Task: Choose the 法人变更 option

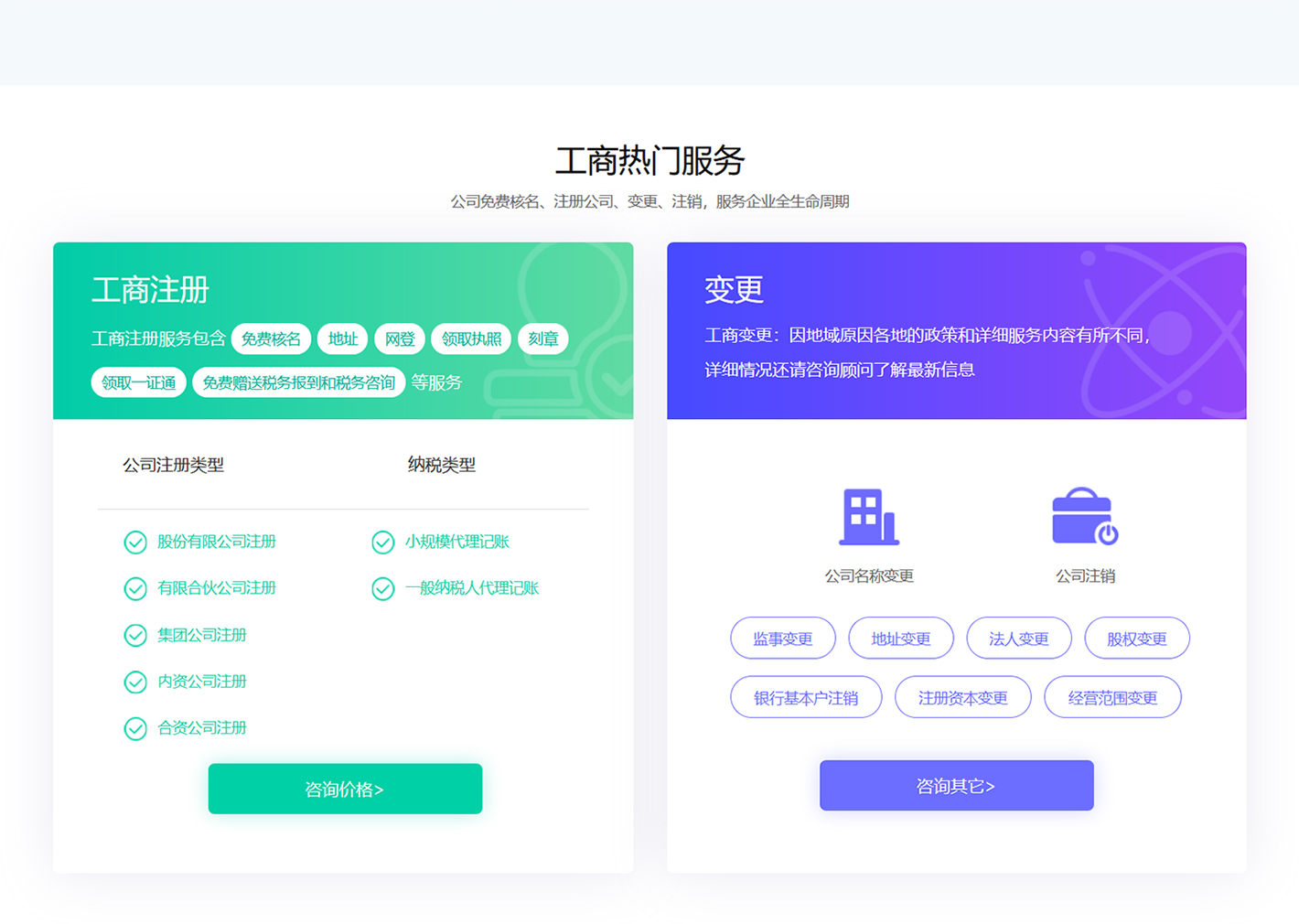Action: point(1018,639)
